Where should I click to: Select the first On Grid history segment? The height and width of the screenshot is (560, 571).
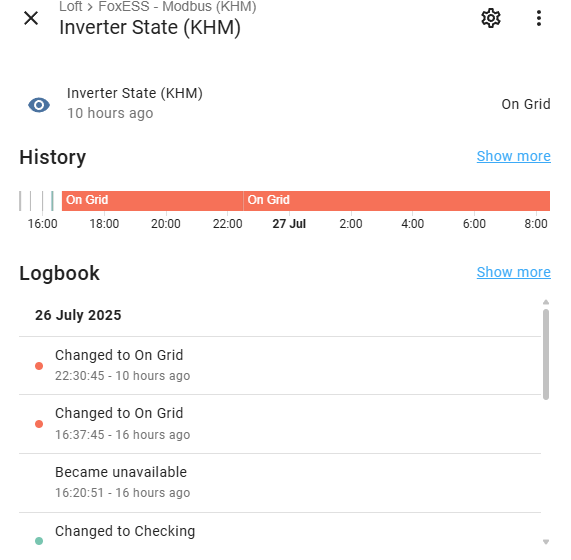(x=152, y=201)
